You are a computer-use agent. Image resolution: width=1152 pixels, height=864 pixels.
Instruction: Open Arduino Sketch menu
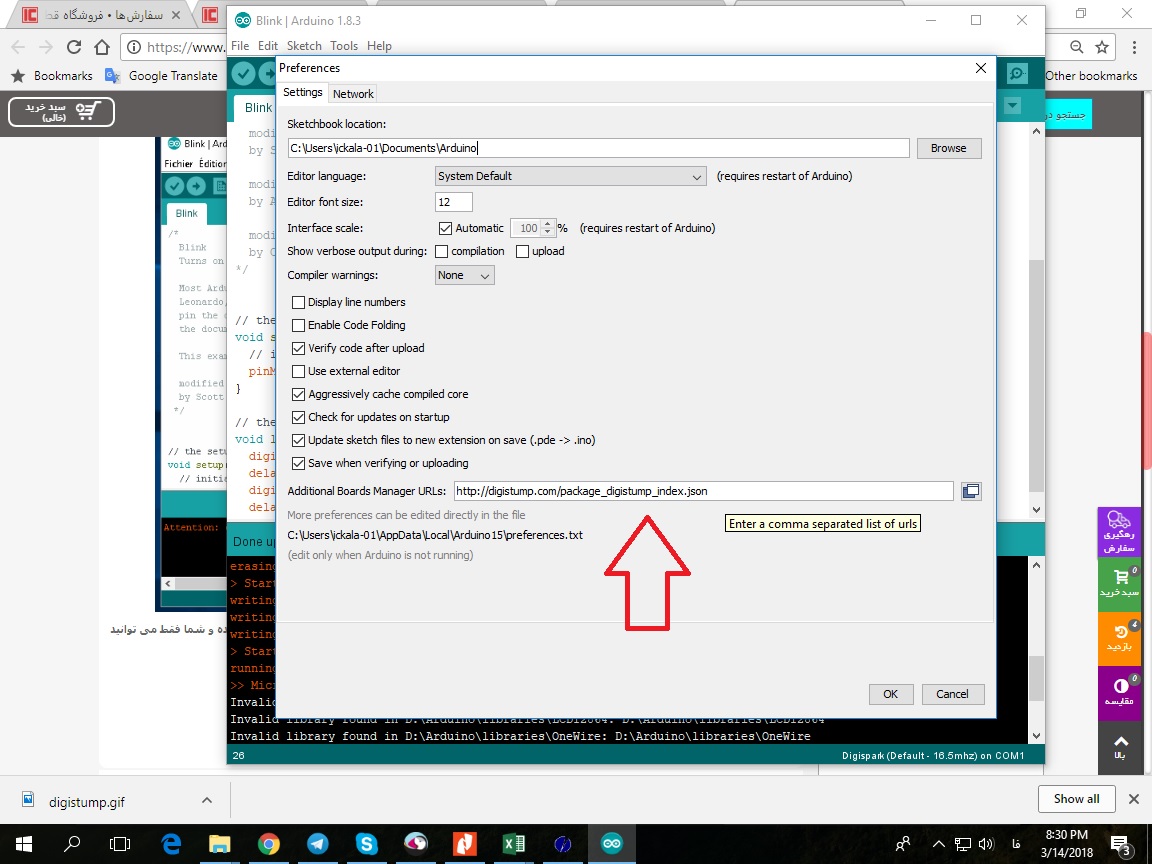point(304,46)
